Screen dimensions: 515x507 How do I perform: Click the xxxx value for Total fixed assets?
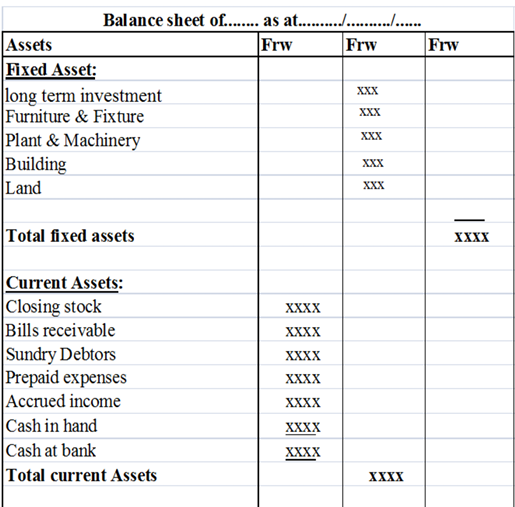[x=472, y=237]
